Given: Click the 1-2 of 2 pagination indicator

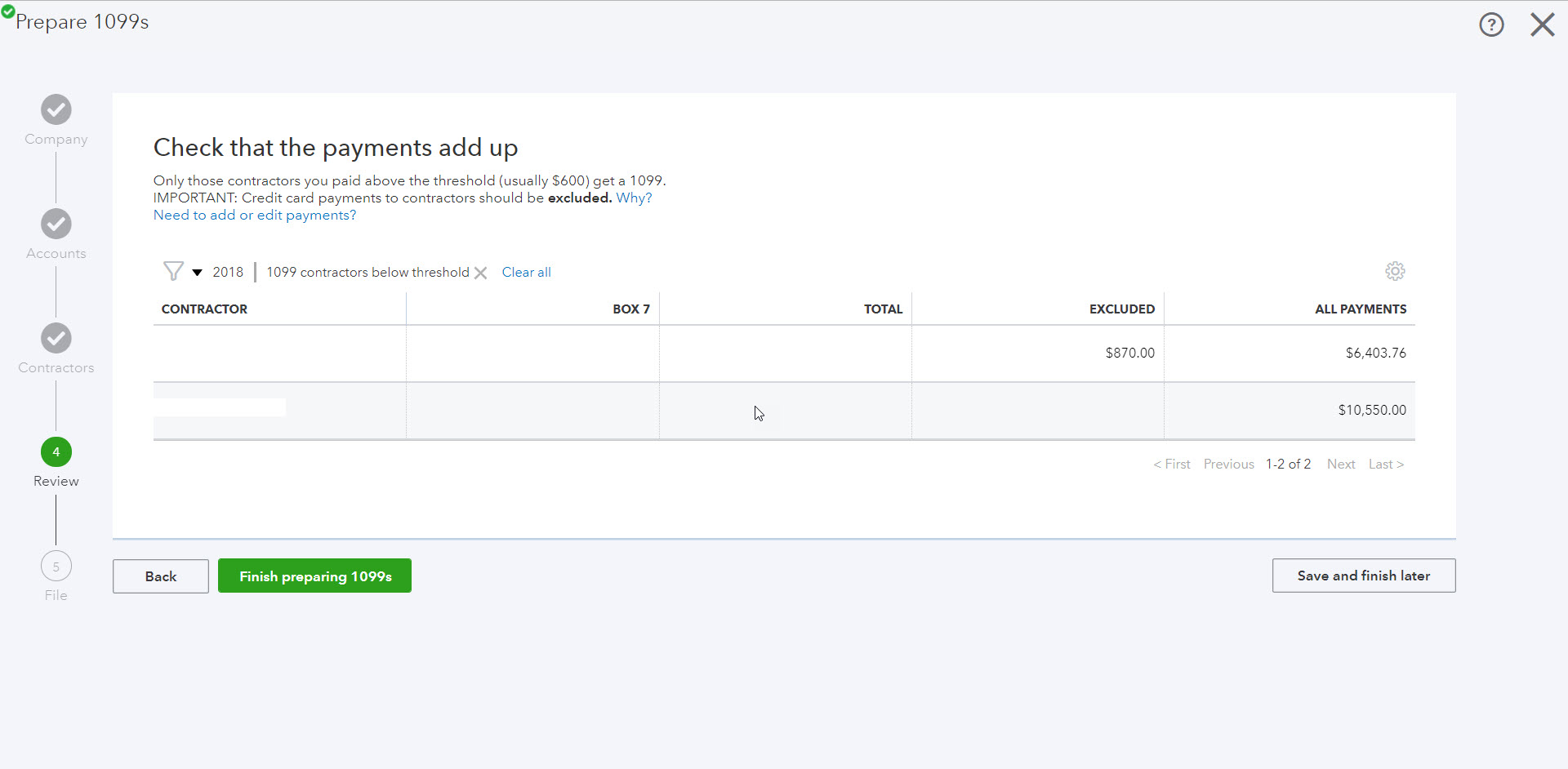Looking at the screenshot, I should point(1288,464).
